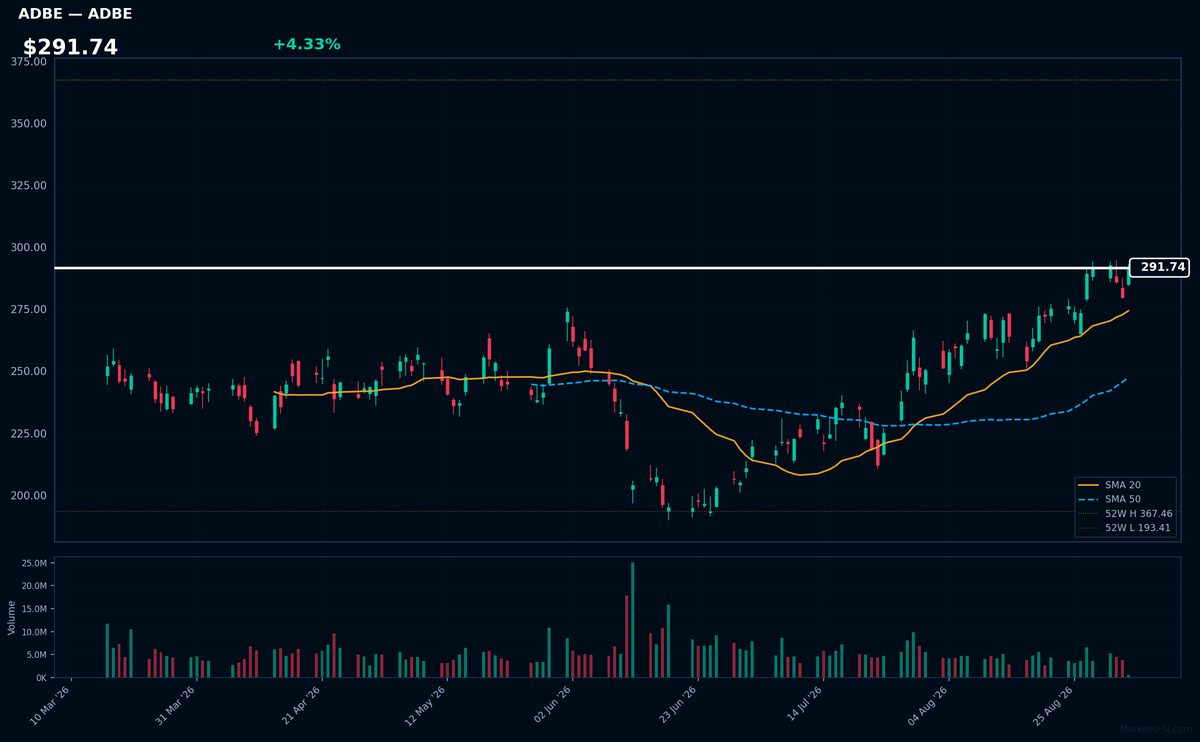Image resolution: width=1200 pixels, height=742 pixels.
Task: Click the 25.0M volume axis label
Action: (x=33, y=564)
